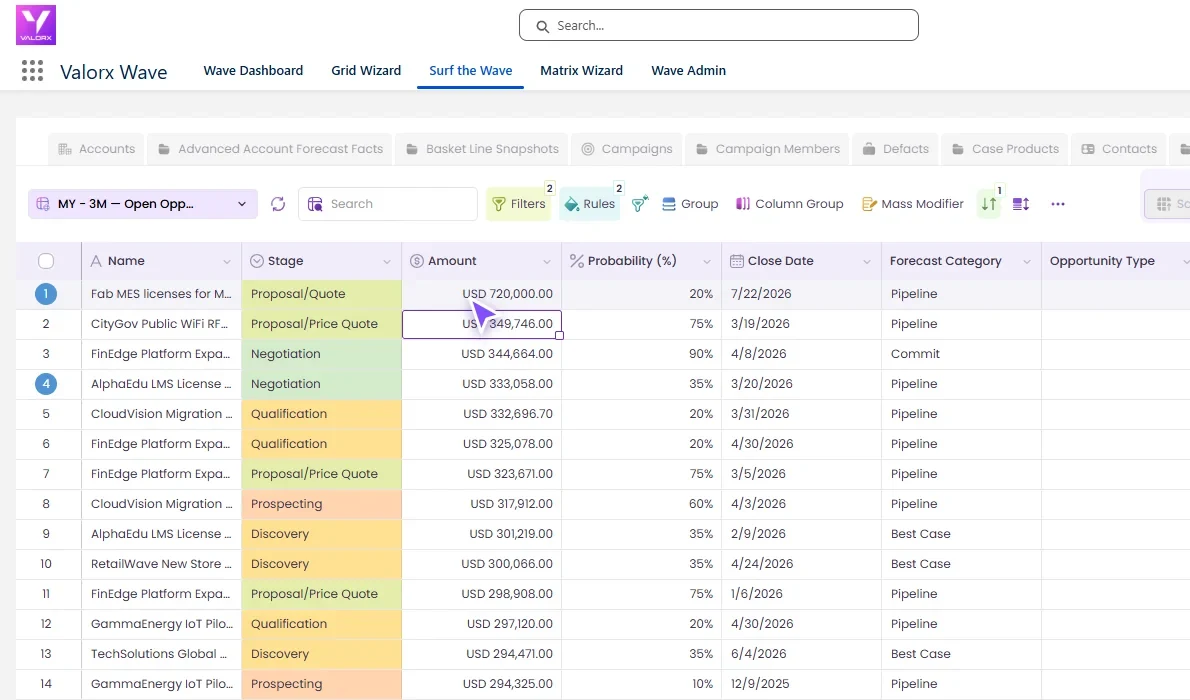1190x700 pixels.
Task: Click the Proposal/Quote stage cell in row 1
Action: click(x=321, y=294)
